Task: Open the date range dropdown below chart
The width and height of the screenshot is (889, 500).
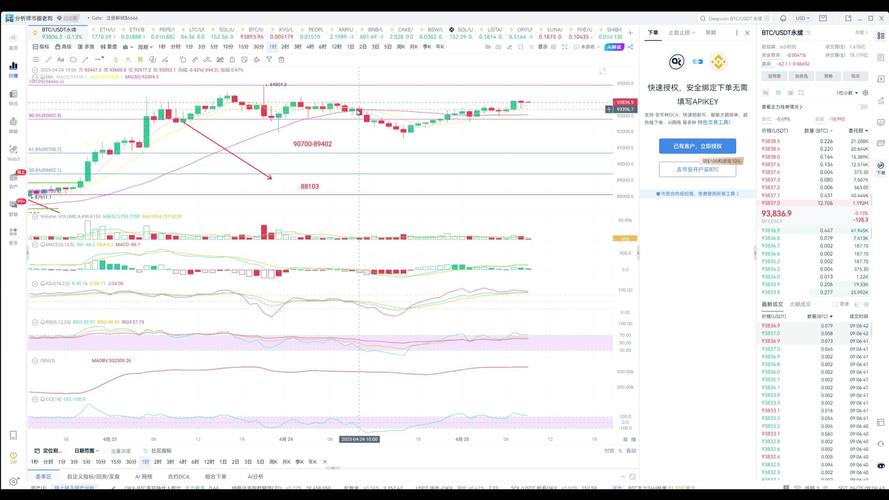Action: click(x=87, y=451)
